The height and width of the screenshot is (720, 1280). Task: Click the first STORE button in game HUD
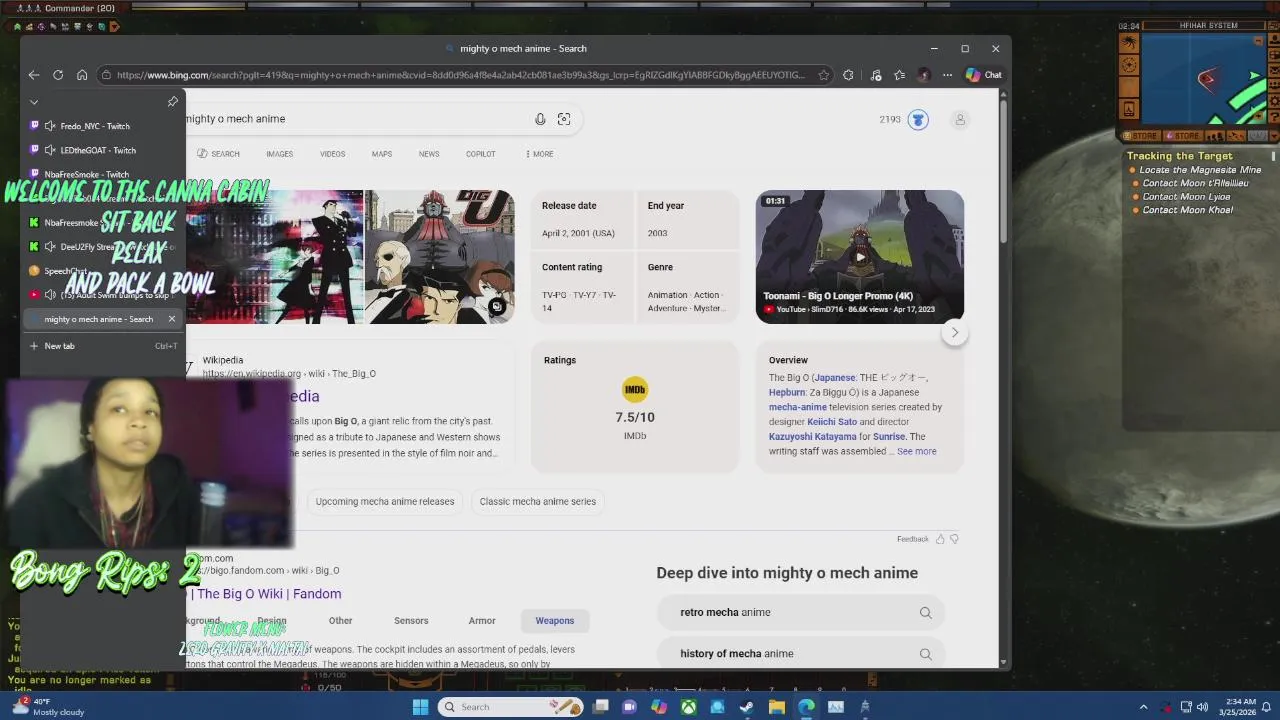(x=1139, y=136)
